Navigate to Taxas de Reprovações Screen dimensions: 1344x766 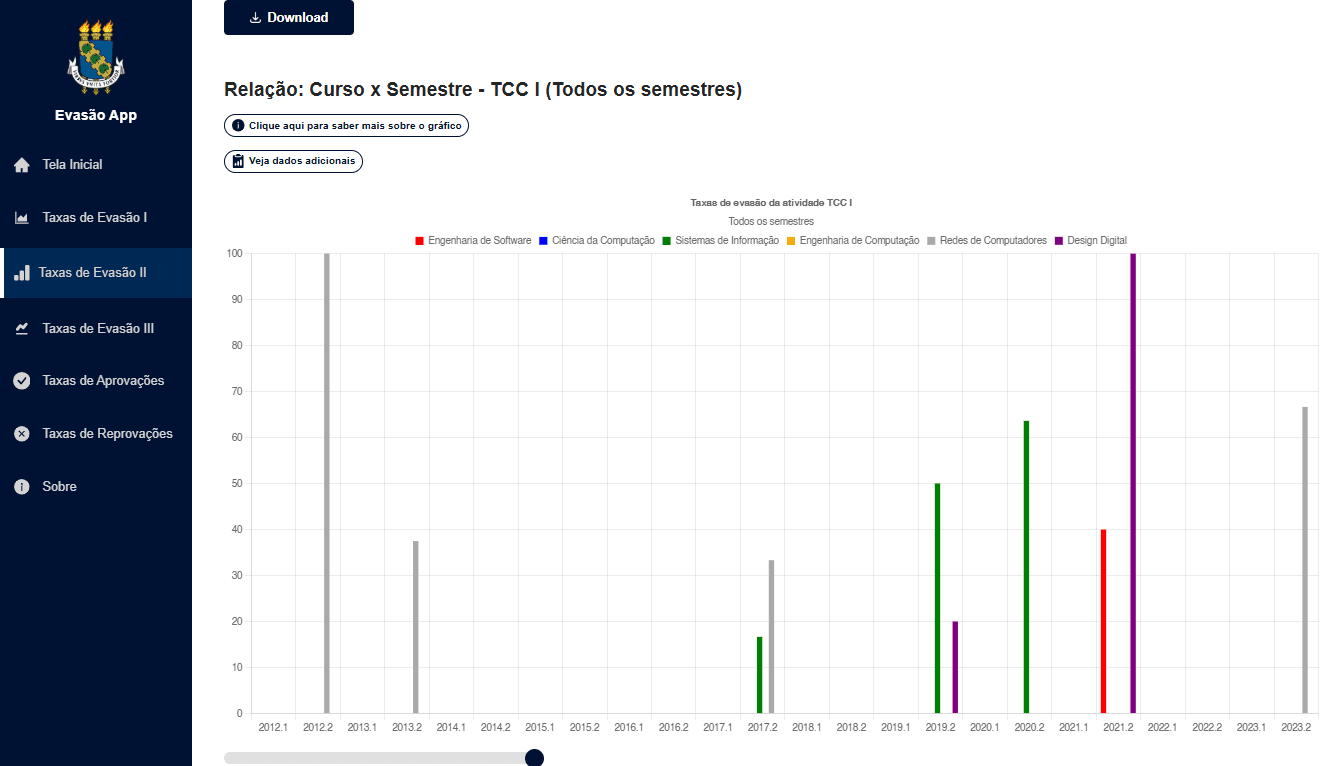(x=96, y=434)
